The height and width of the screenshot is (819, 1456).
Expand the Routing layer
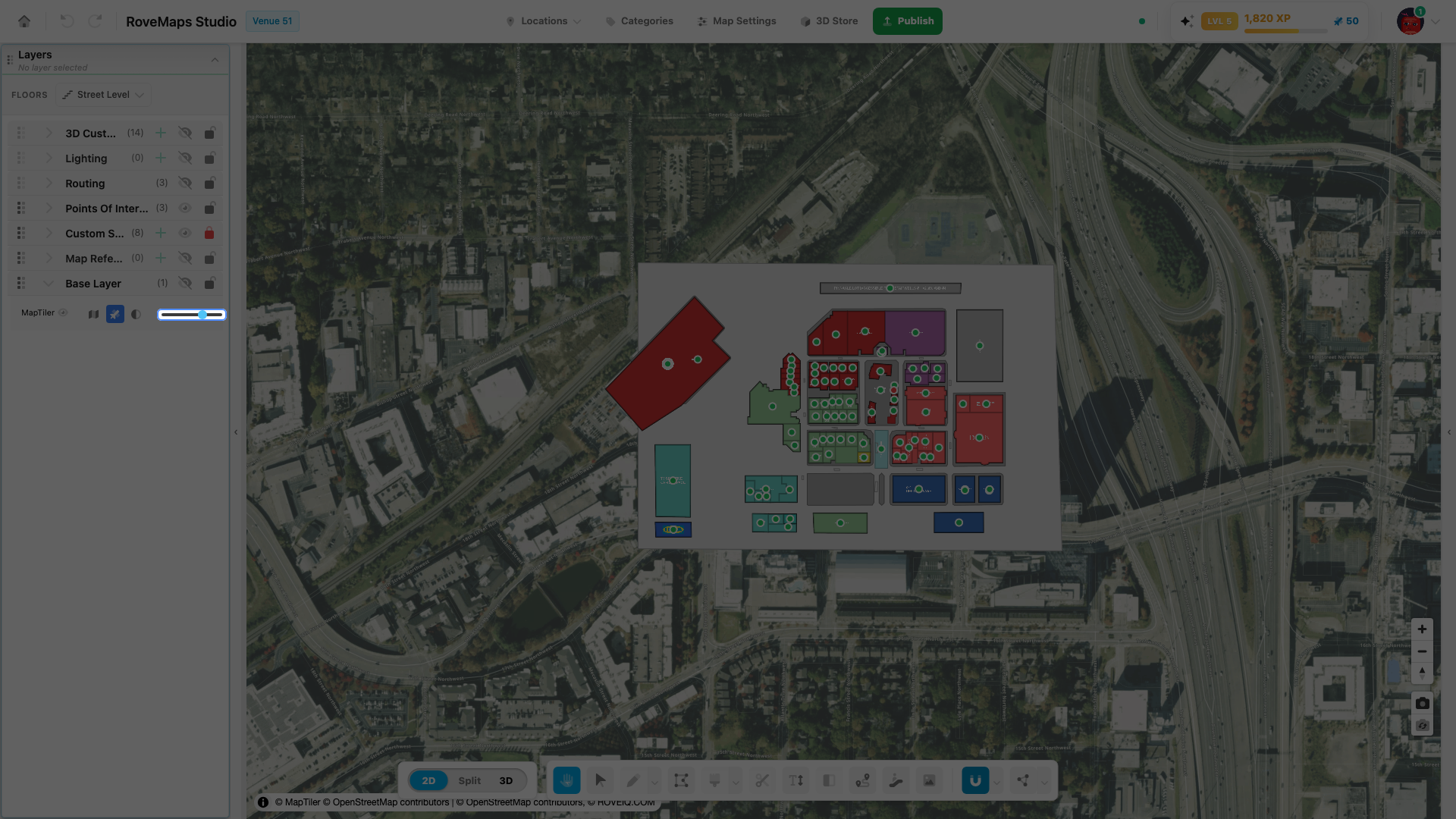point(49,183)
